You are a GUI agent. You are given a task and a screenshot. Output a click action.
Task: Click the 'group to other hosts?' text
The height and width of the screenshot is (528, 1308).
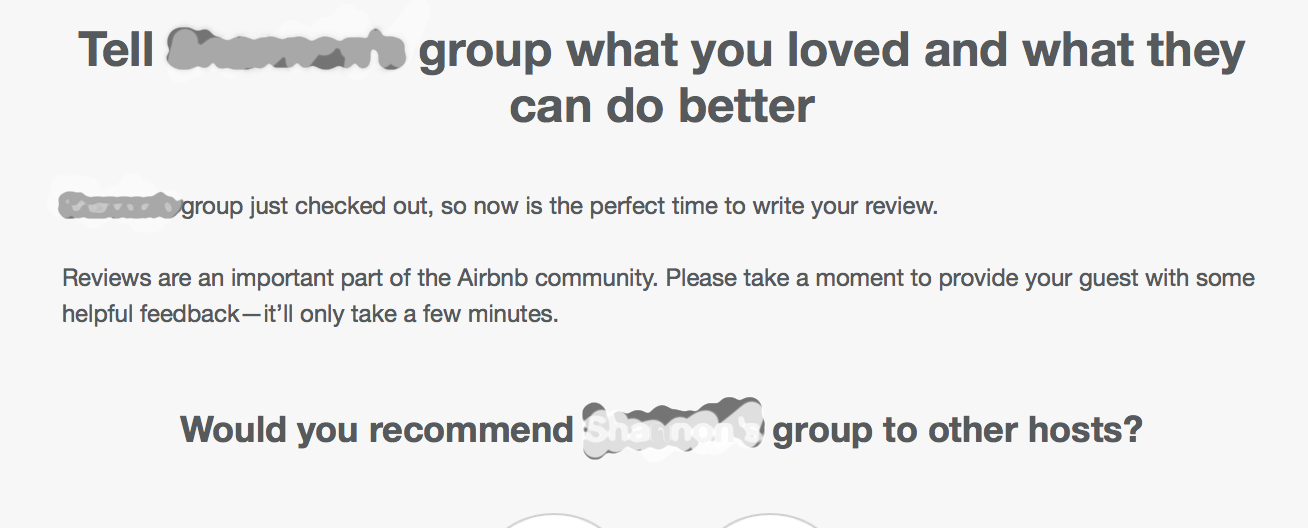pyautogui.click(x=958, y=431)
